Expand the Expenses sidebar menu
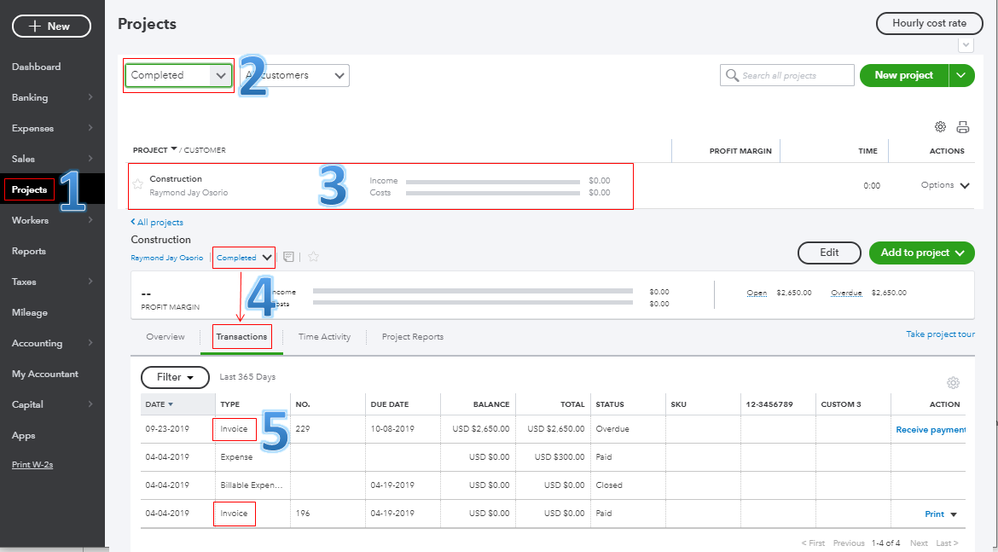Image resolution: width=998 pixels, height=552 pixels. 52,128
